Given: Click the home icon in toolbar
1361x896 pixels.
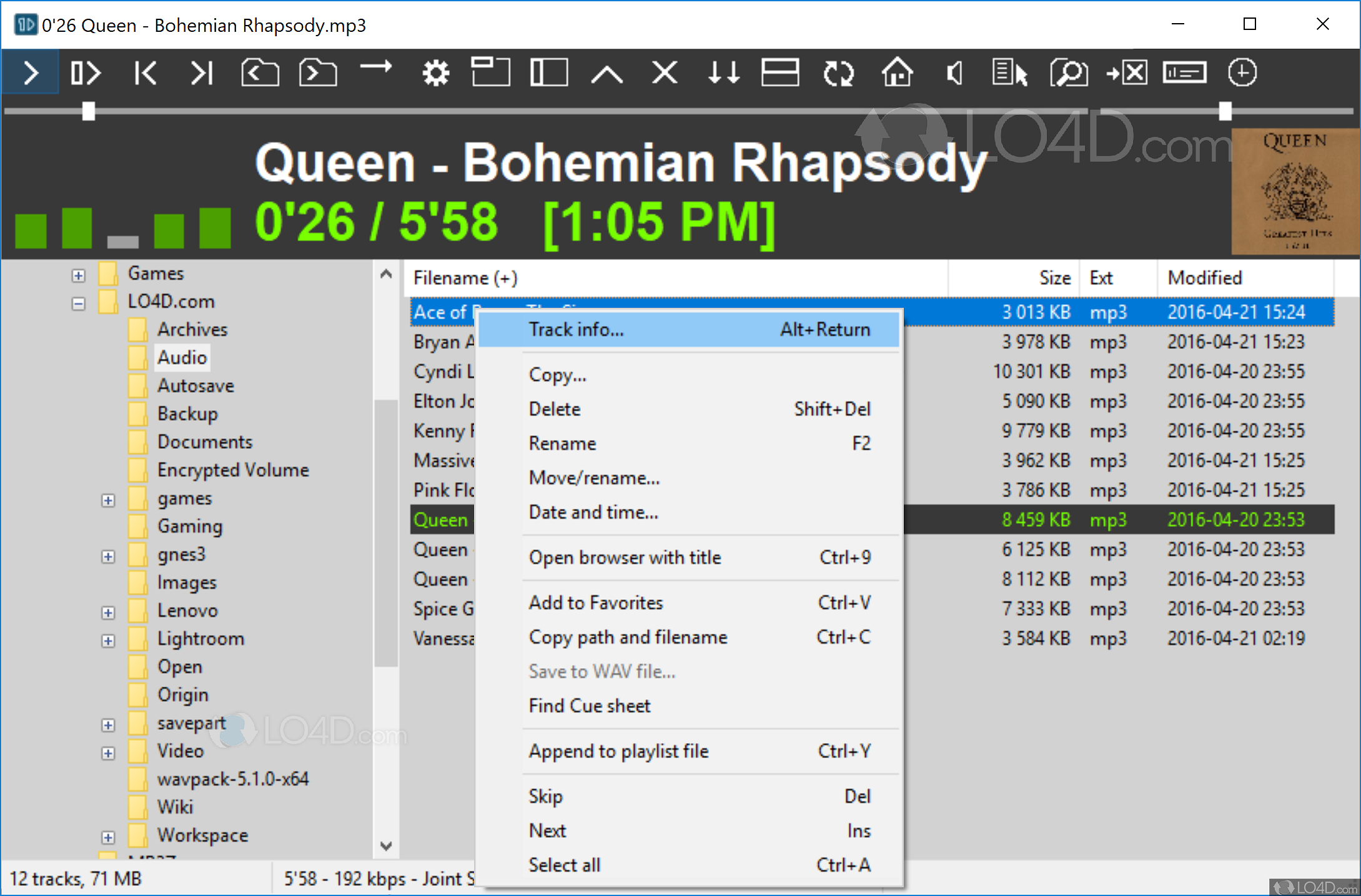Looking at the screenshot, I should pyautogui.click(x=897, y=73).
